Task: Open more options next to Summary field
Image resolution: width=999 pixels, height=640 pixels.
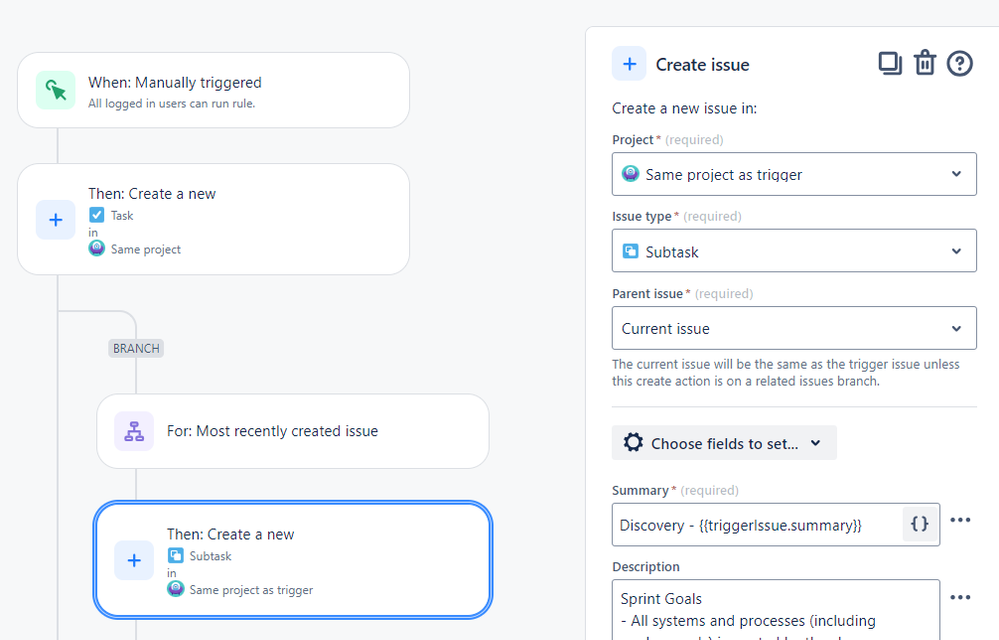Action: pos(960,520)
